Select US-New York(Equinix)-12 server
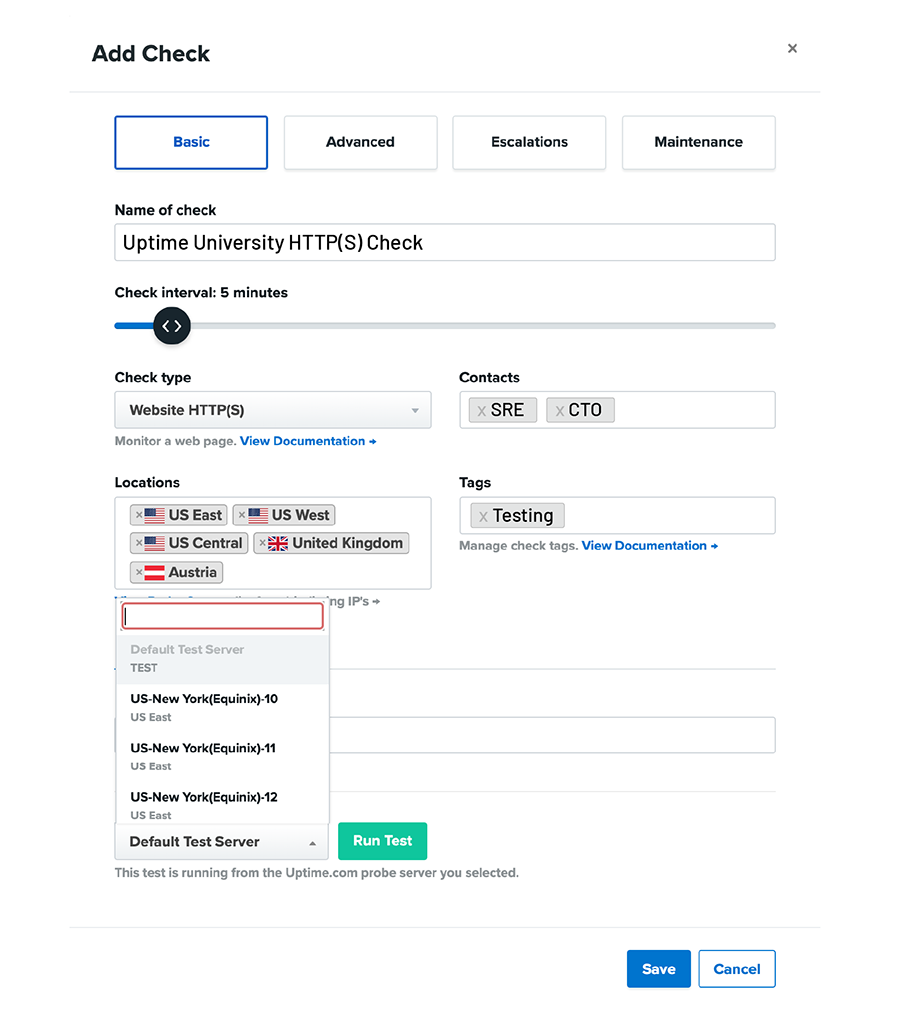This screenshot has height=1020, width=900. [222, 805]
